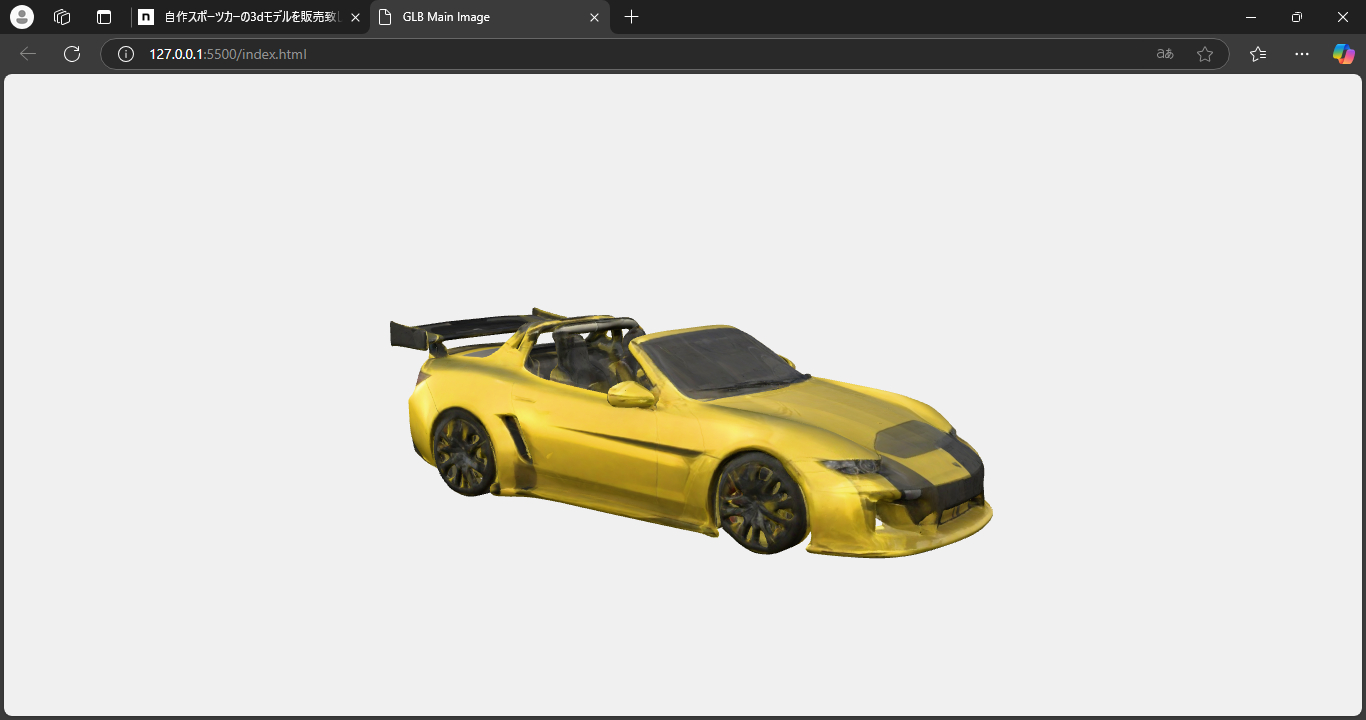
Task: Open the profile switcher dropdown
Action: click(x=21, y=16)
